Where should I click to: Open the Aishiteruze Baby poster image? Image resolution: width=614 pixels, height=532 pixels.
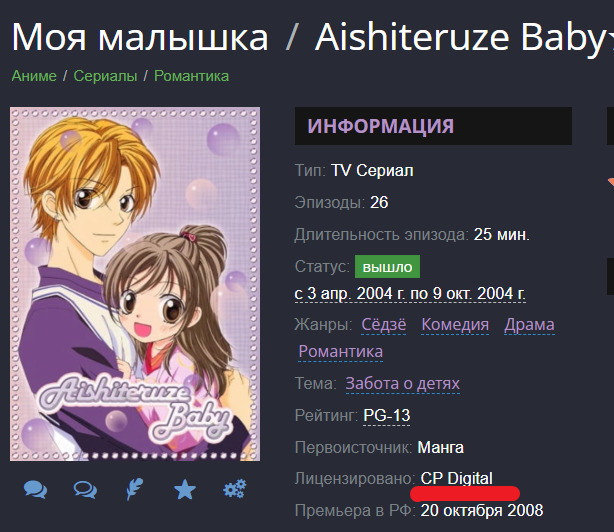135,284
